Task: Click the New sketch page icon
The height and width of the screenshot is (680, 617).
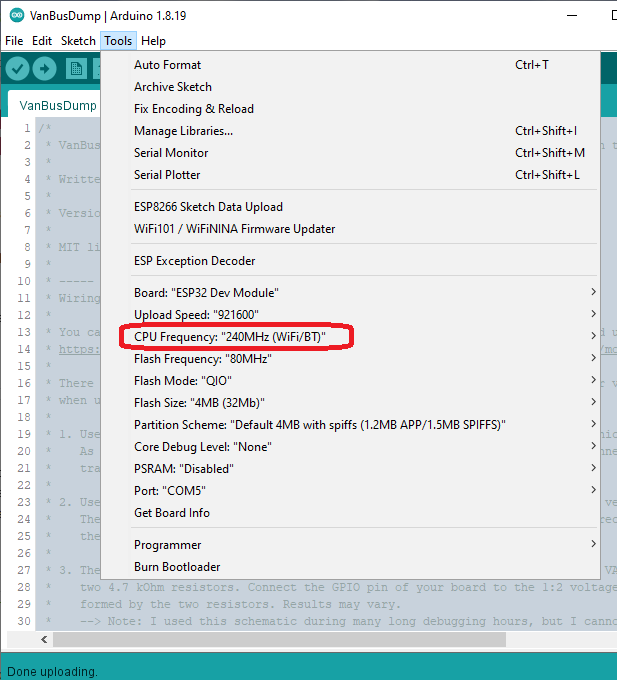Action: [76, 69]
